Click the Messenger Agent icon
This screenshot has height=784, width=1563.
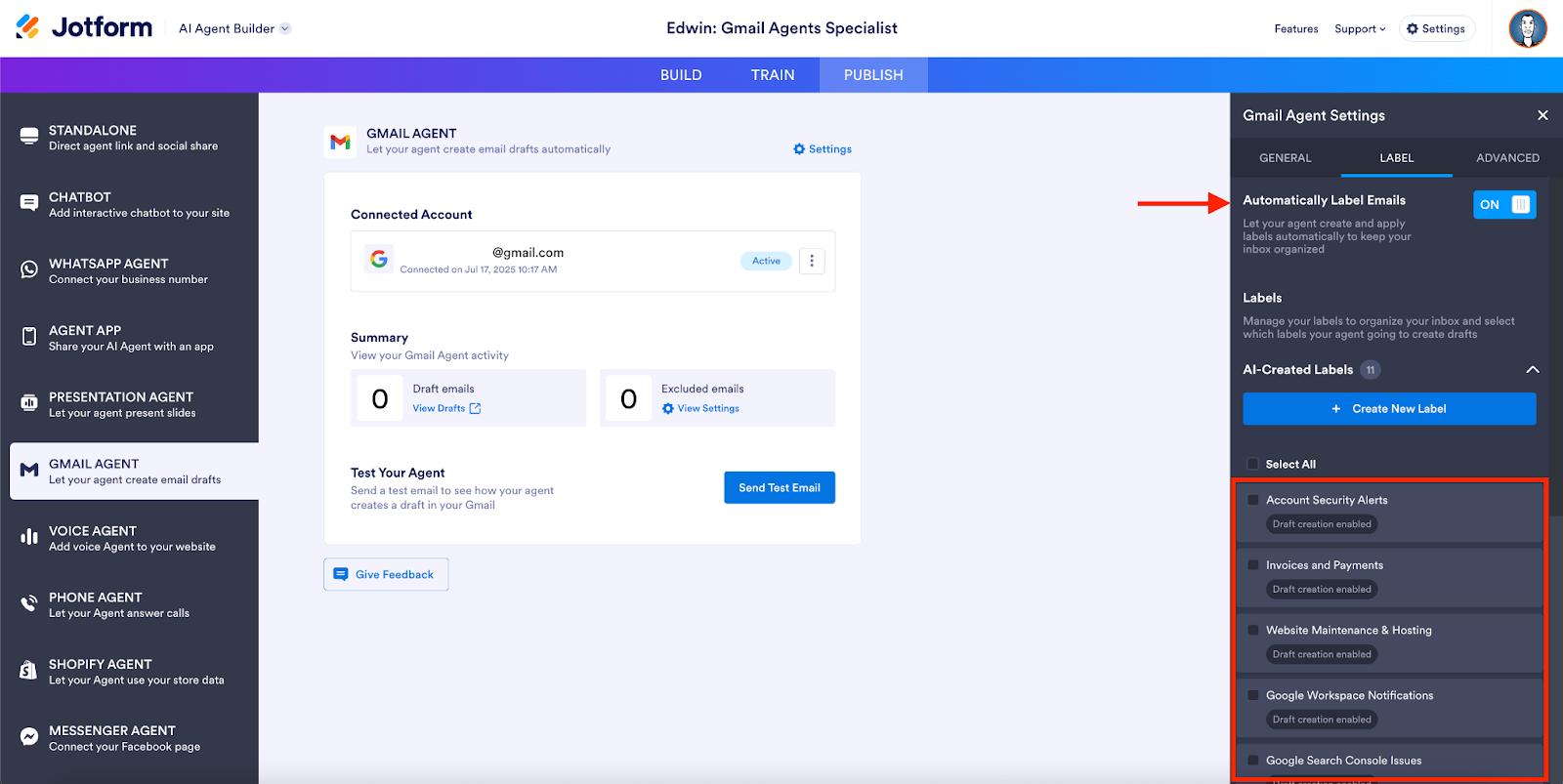click(x=29, y=737)
